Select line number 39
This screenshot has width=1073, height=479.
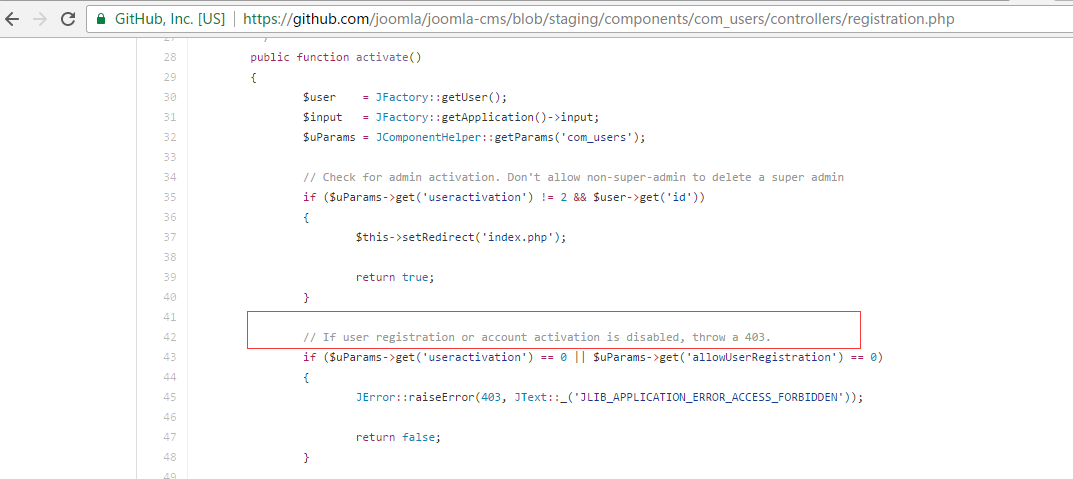170,276
